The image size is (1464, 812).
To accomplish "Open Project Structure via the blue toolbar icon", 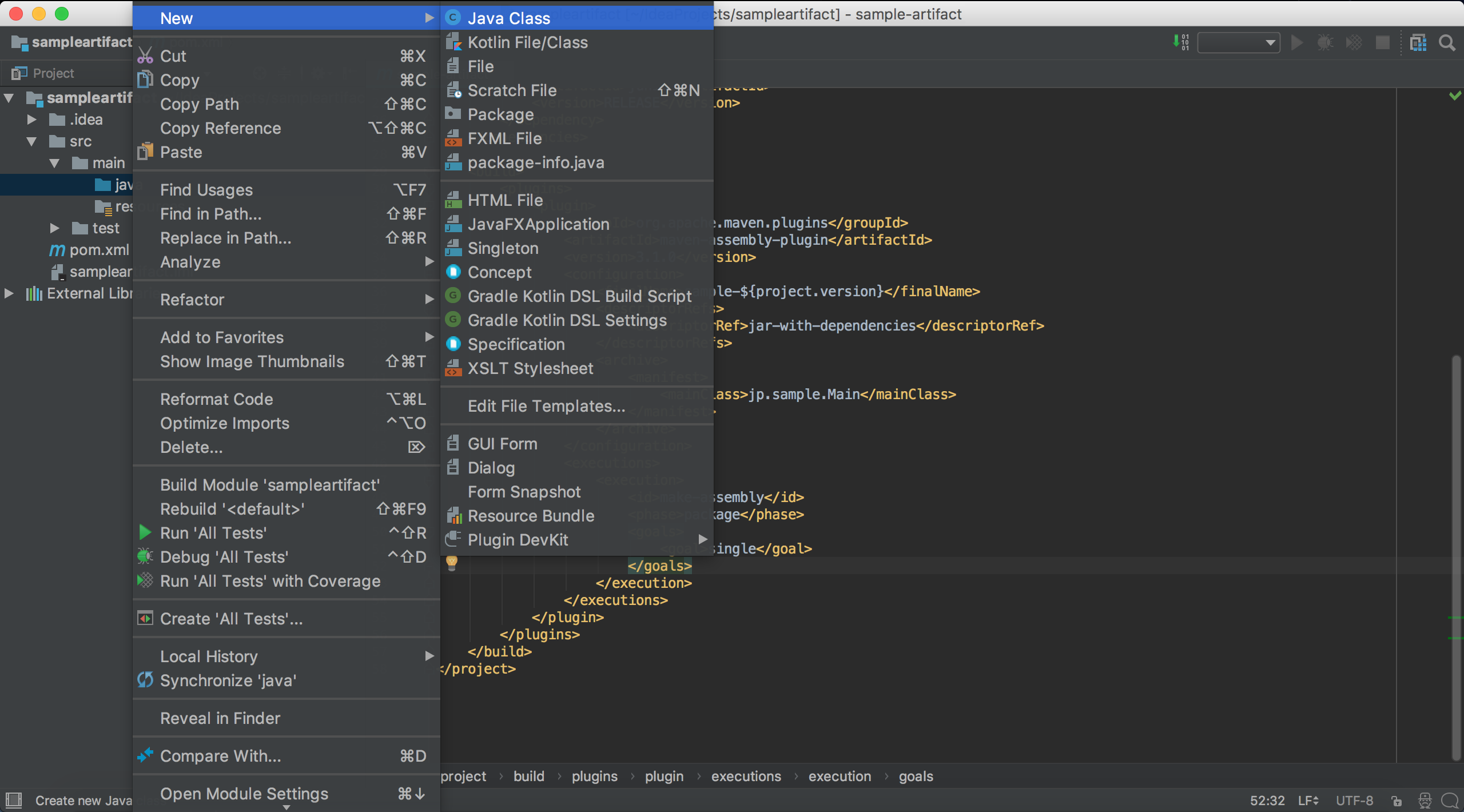I will (x=1419, y=42).
